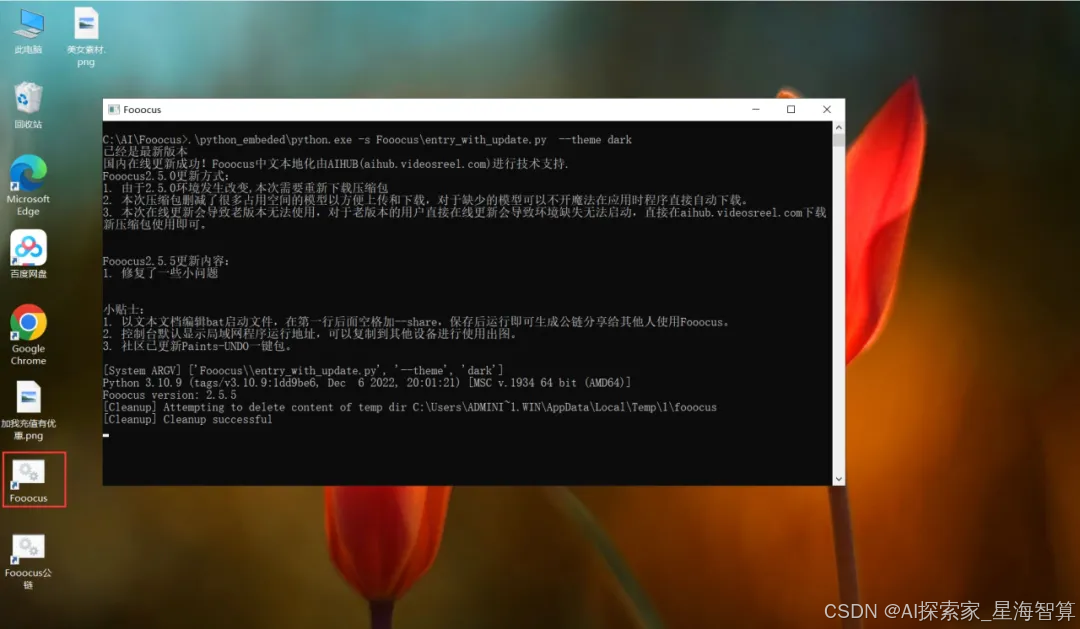
Task: Minimize the Fooocus console window
Action: coord(756,110)
